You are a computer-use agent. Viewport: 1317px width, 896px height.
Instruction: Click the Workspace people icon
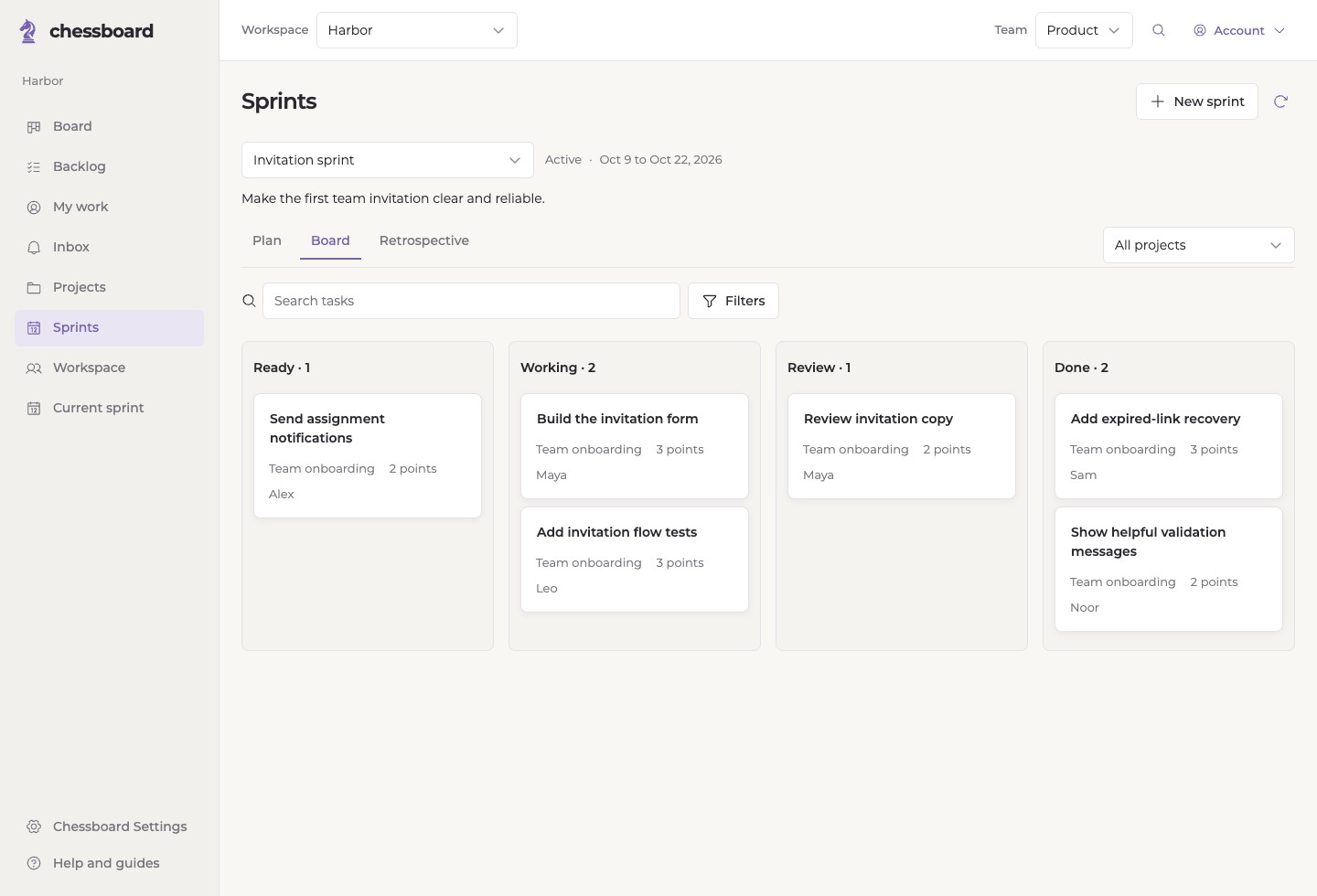tap(34, 368)
